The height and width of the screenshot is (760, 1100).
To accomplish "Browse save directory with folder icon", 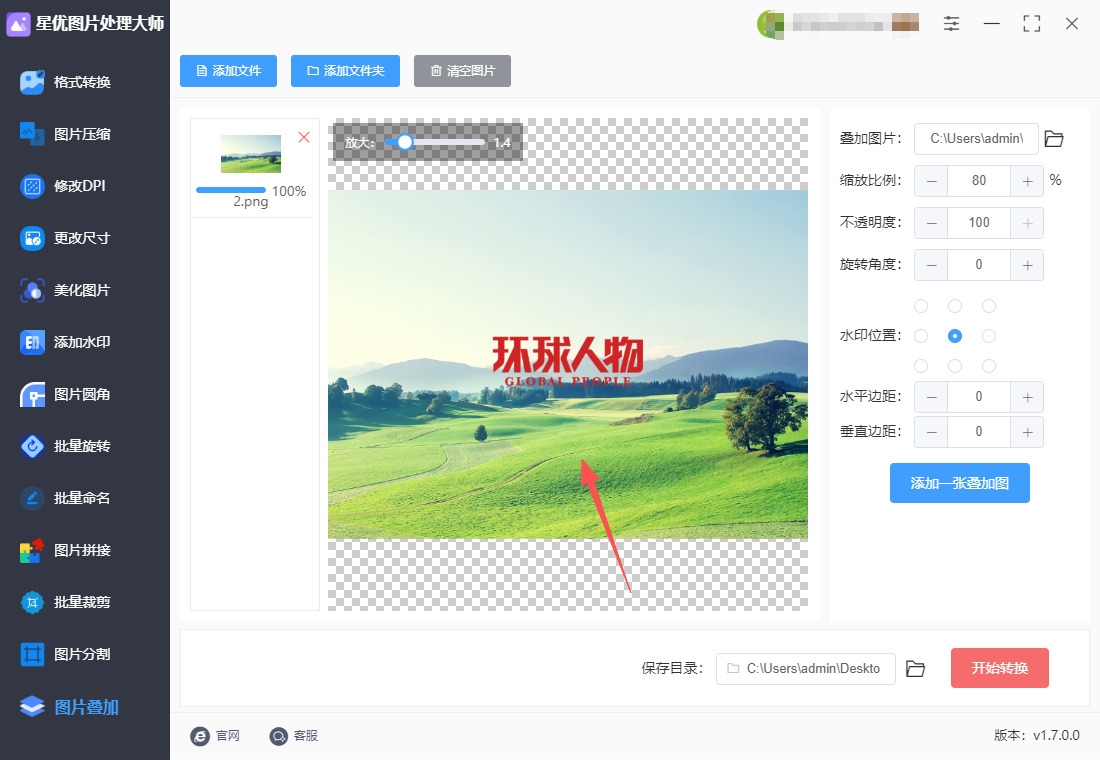I will point(915,669).
